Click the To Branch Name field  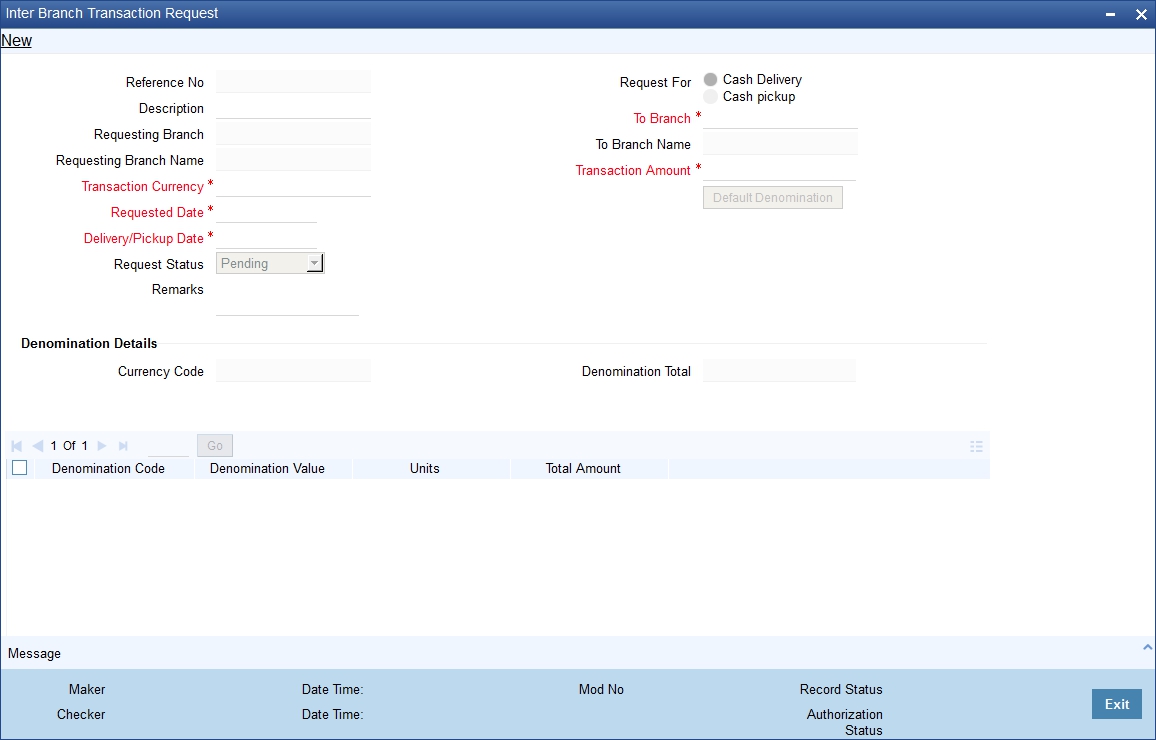tap(780, 144)
